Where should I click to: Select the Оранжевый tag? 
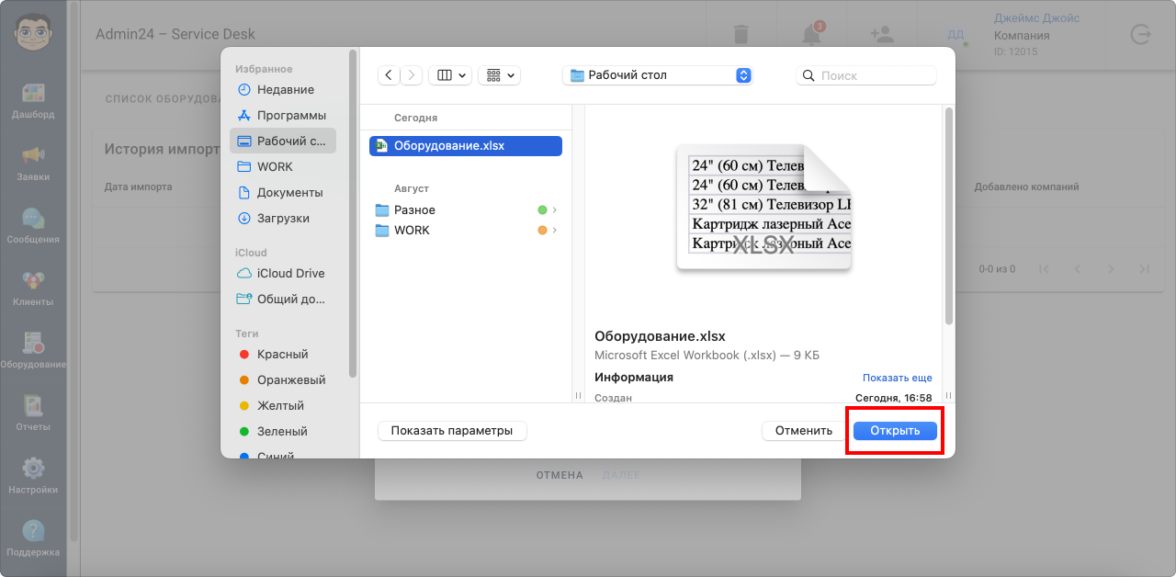[283, 380]
